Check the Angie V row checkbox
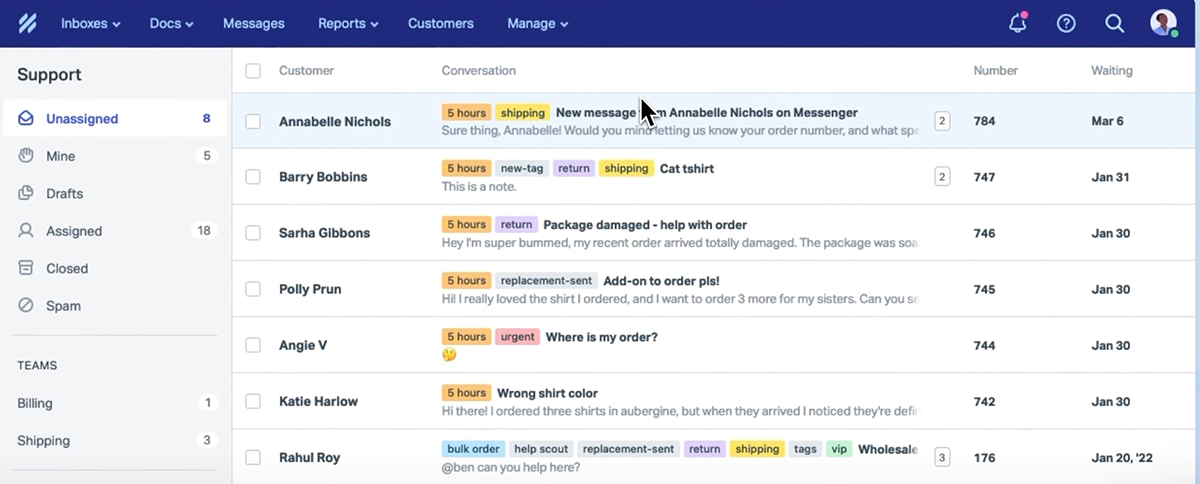The height and width of the screenshot is (484, 1200). click(253, 345)
